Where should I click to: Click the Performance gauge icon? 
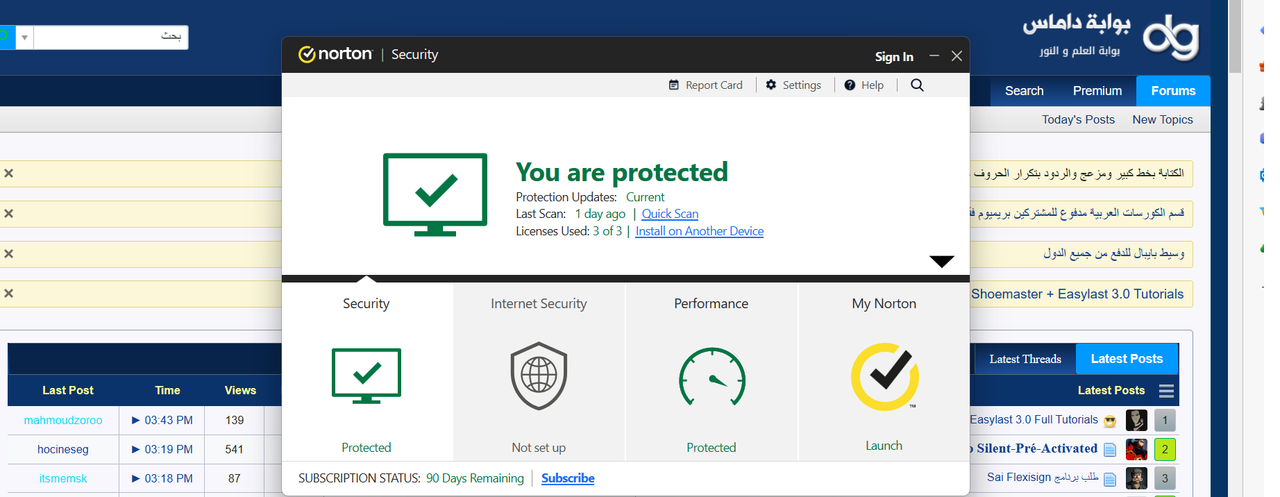(x=711, y=379)
